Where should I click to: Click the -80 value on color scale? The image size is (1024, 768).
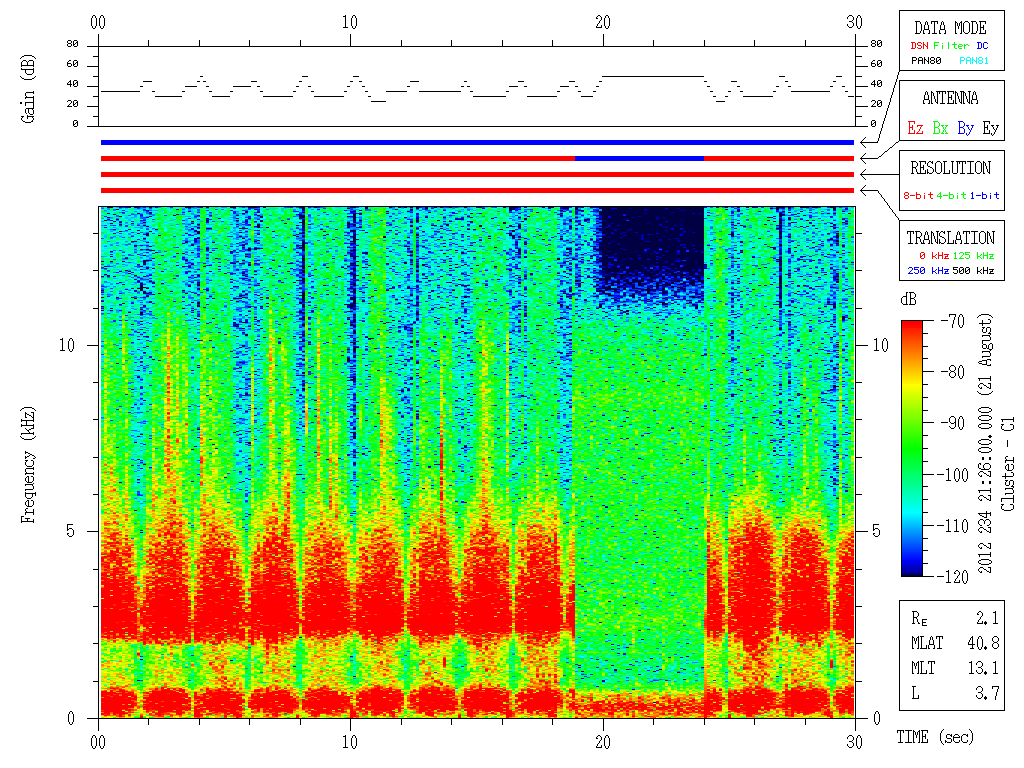[953, 372]
